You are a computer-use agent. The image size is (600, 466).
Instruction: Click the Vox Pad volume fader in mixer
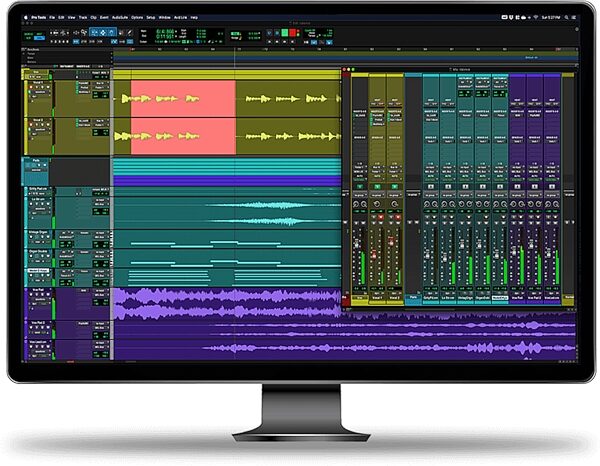tap(514, 251)
